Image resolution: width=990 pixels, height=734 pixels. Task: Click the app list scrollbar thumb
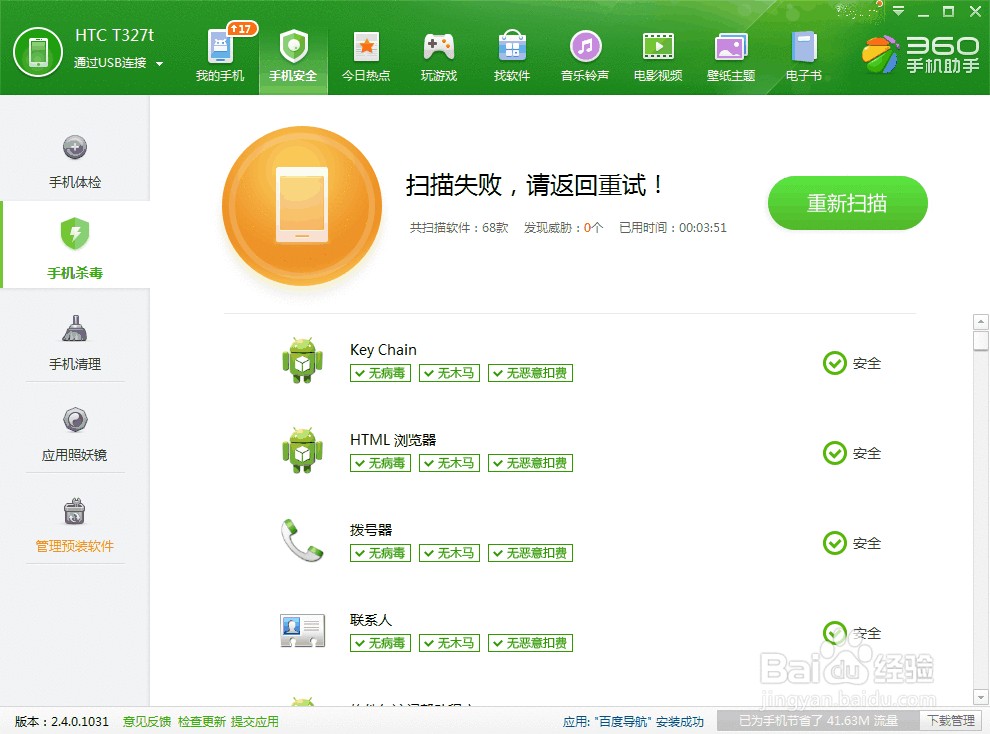pos(981,341)
